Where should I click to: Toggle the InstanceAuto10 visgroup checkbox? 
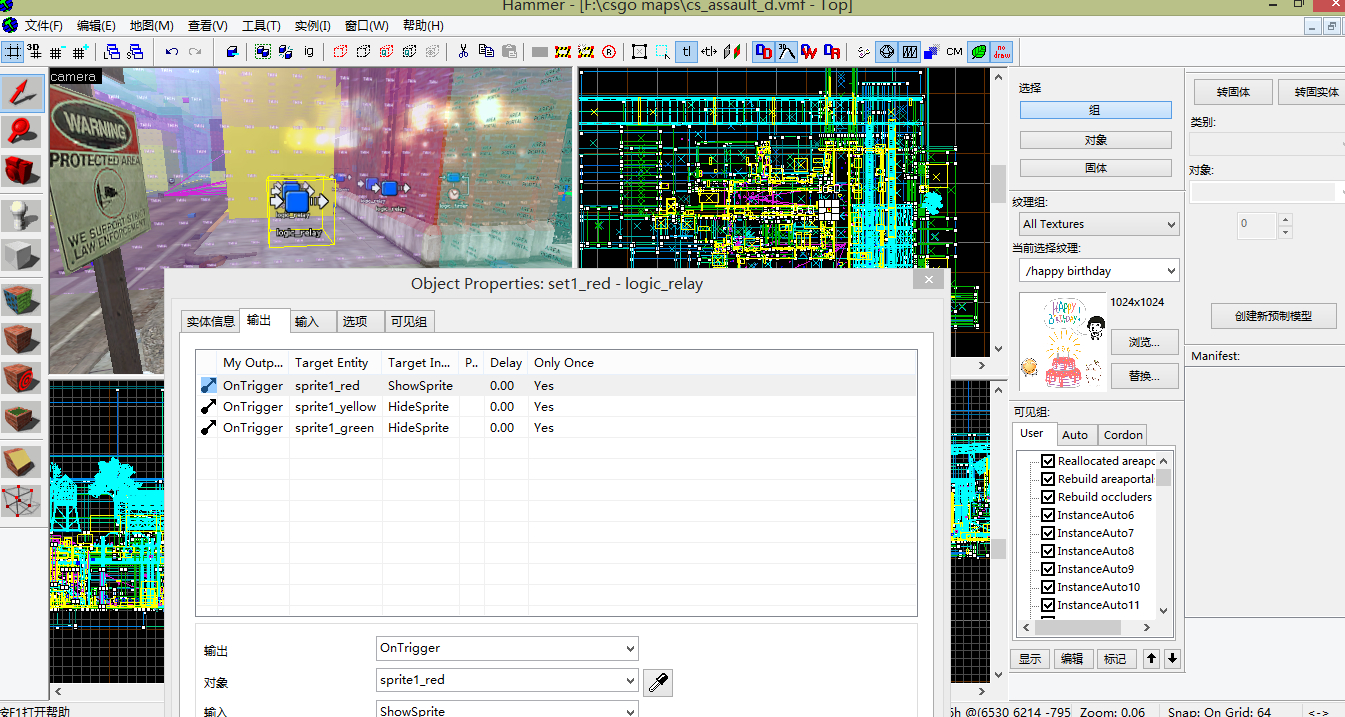pyautogui.click(x=1048, y=587)
